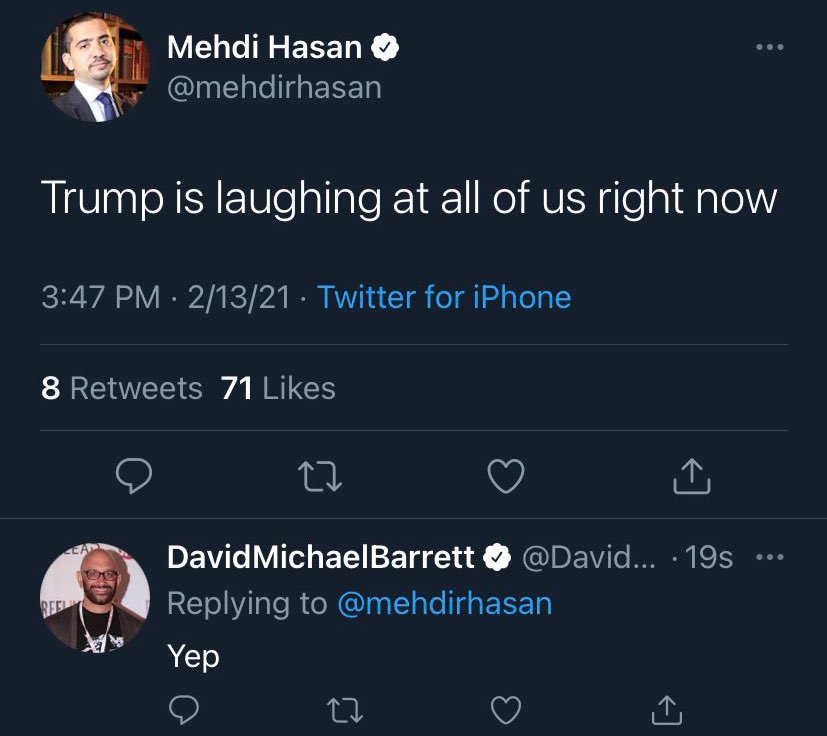Screen dimensions: 827x736
Task: Reply to DavidMichaelBarrett's comment
Action: (x=183, y=710)
